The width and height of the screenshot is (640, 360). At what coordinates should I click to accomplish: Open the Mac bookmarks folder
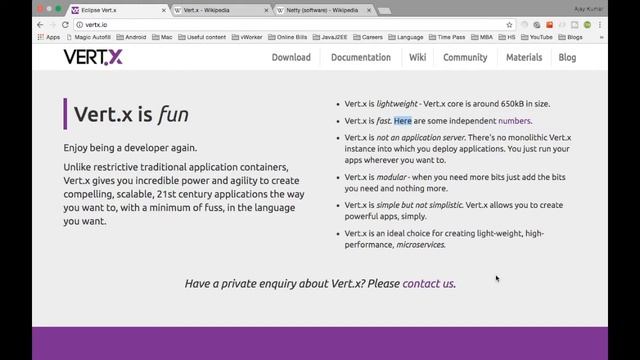[x=162, y=37]
